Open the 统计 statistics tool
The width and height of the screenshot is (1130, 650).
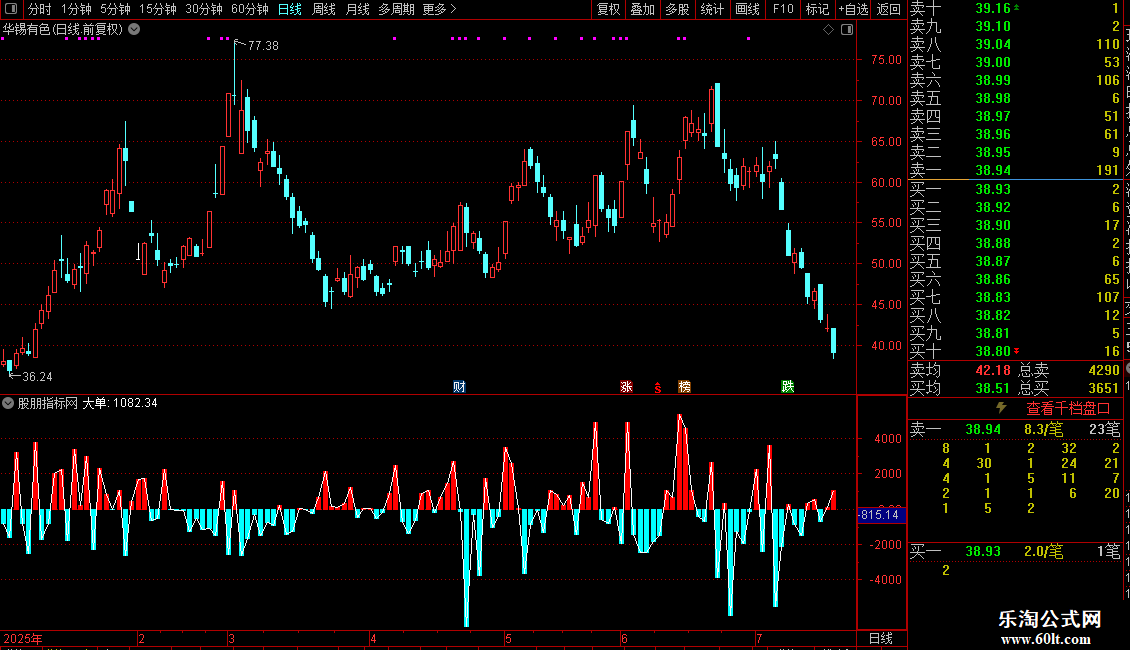712,9
